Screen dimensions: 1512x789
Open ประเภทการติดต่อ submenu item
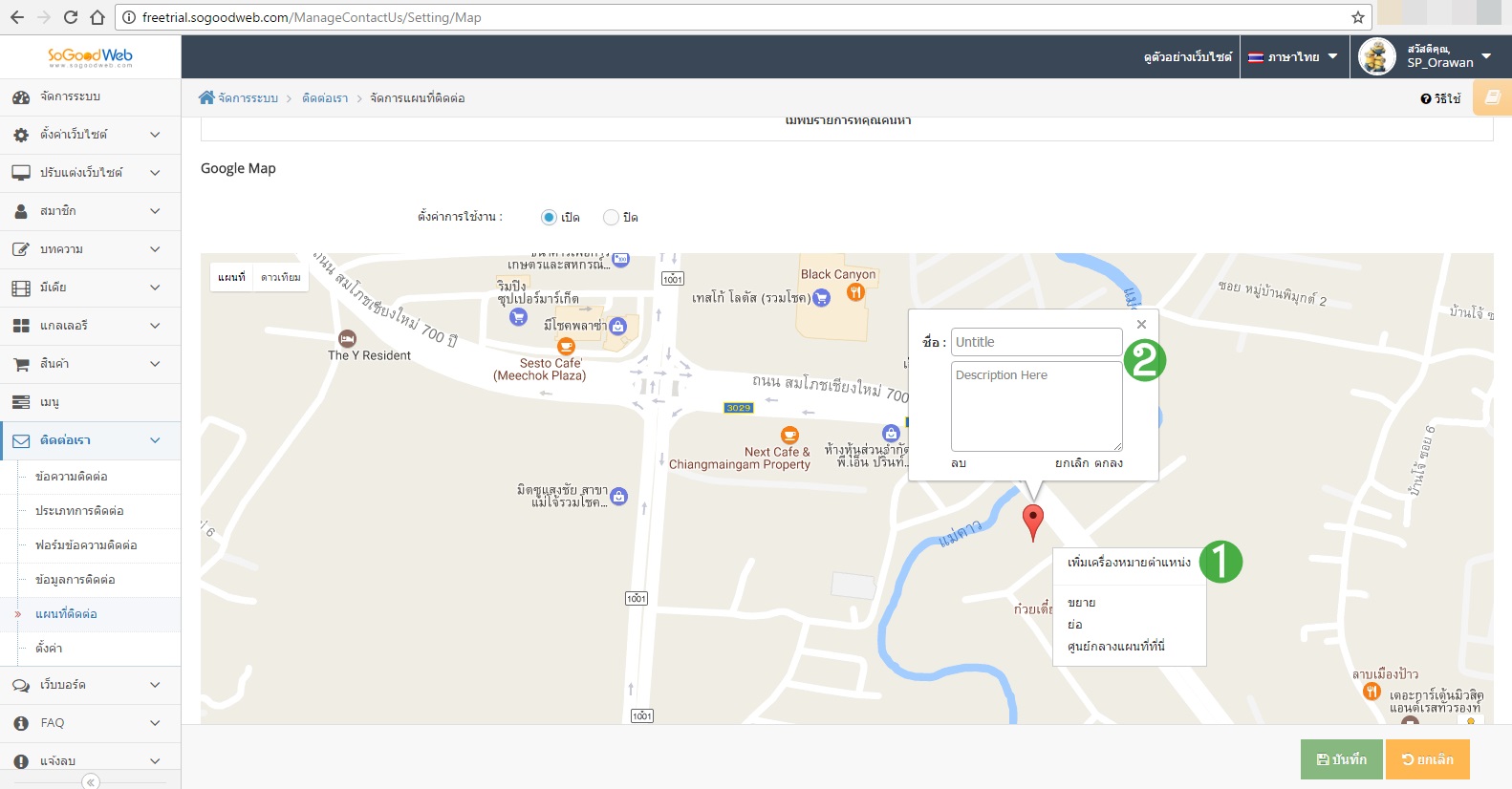[79, 511]
